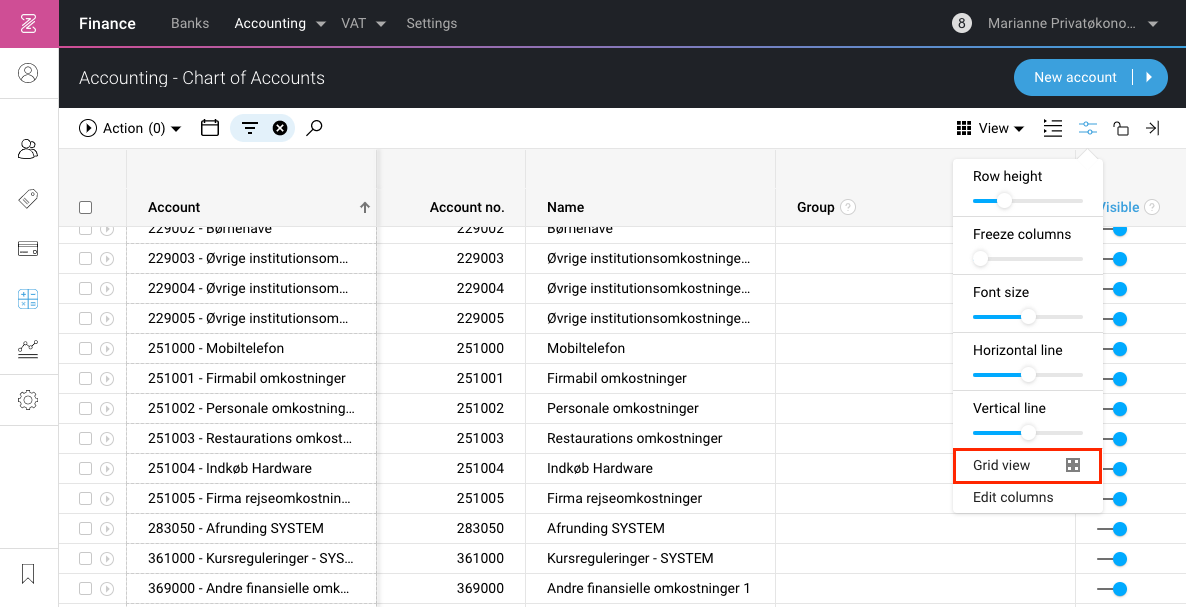Tick the select-all header checkbox

85,207
